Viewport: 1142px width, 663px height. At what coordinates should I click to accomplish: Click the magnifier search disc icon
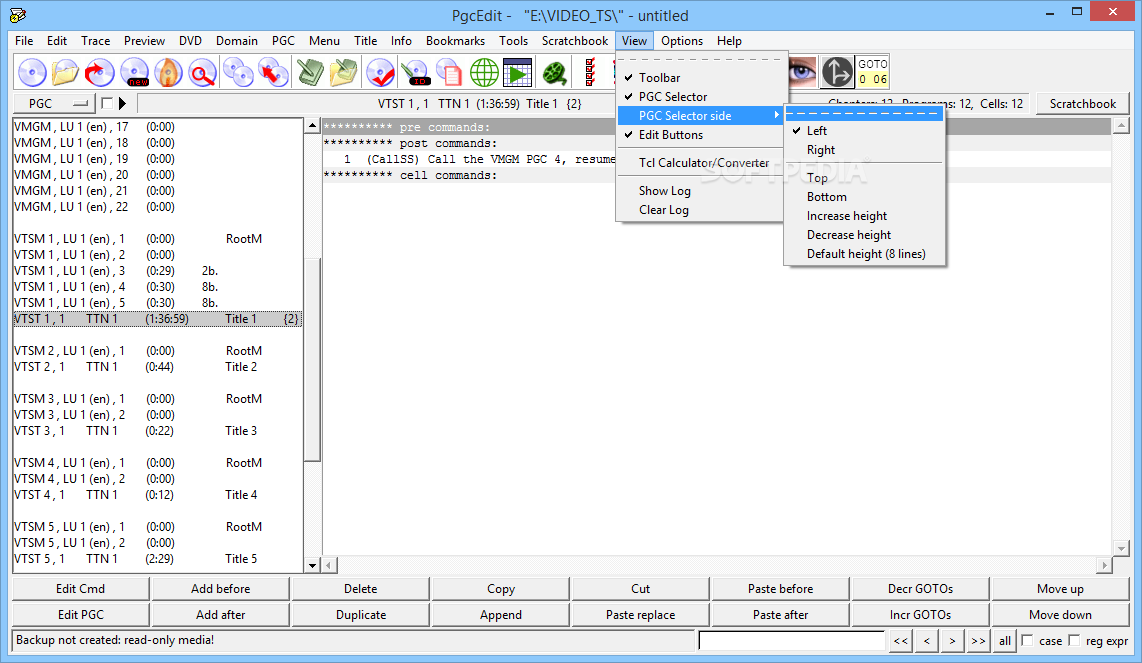point(202,72)
